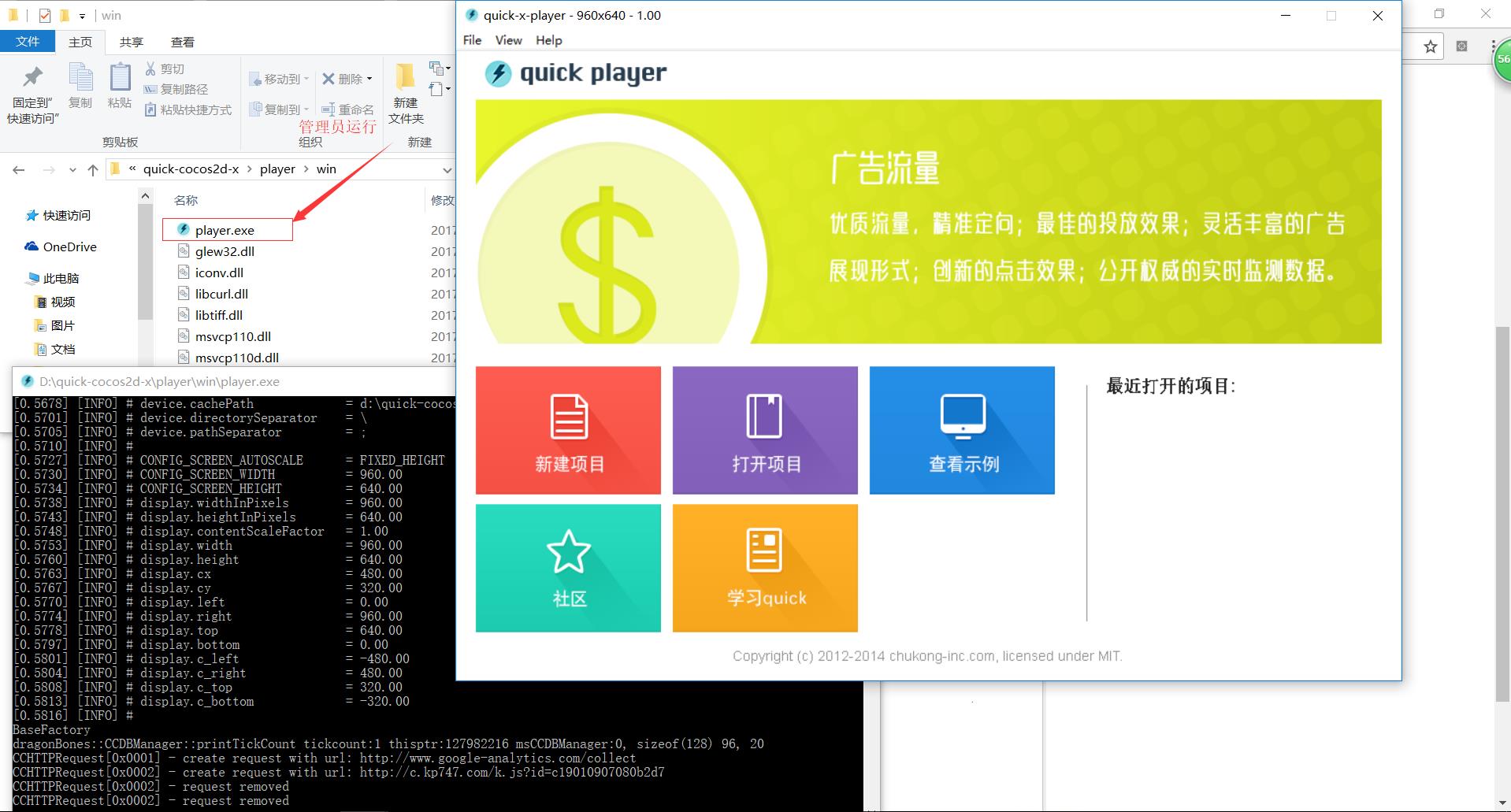Expand the new item dropdown above 新建
The image size is (1511, 812).
(x=440, y=69)
